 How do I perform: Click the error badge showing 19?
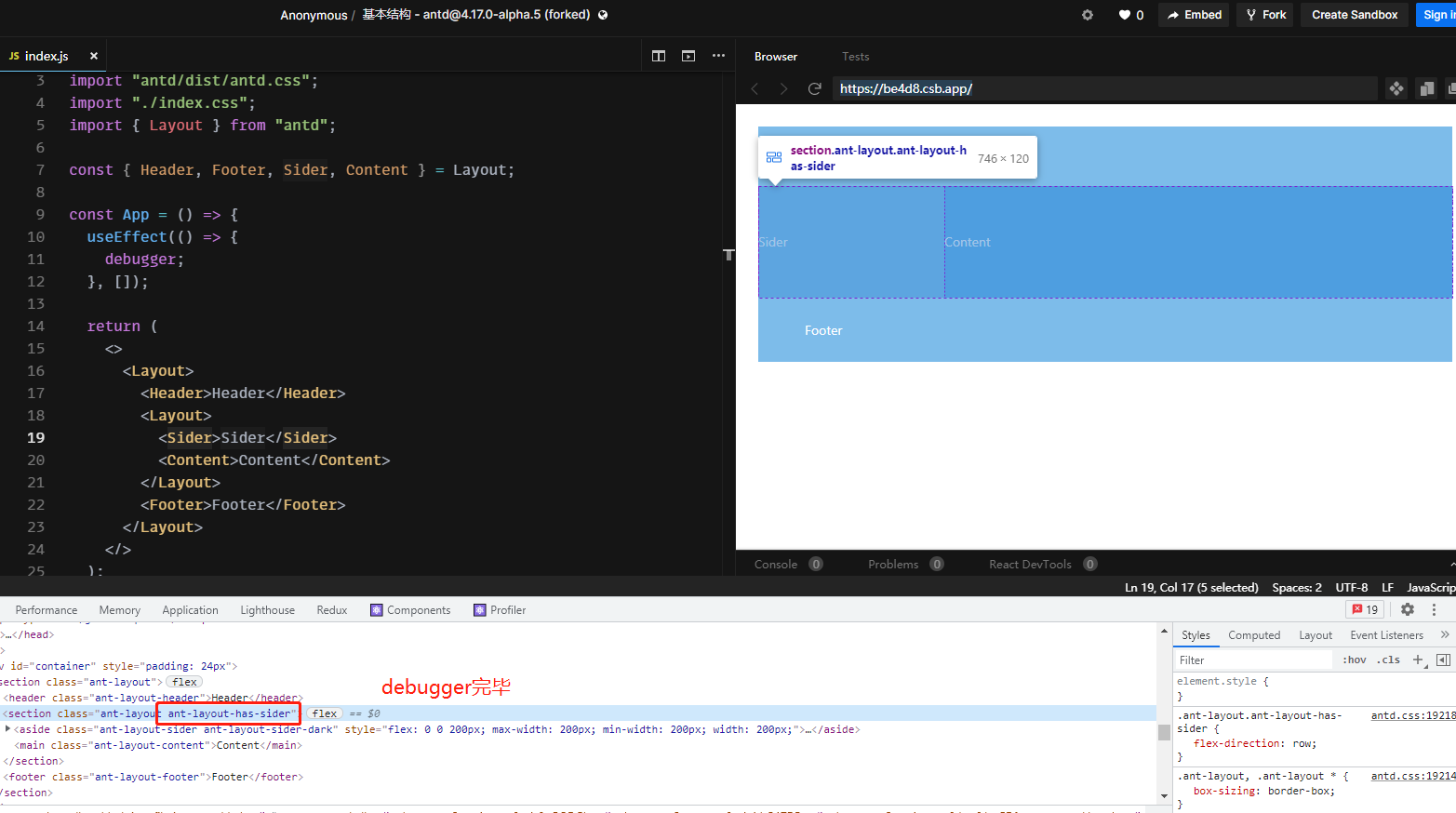[x=1364, y=609]
